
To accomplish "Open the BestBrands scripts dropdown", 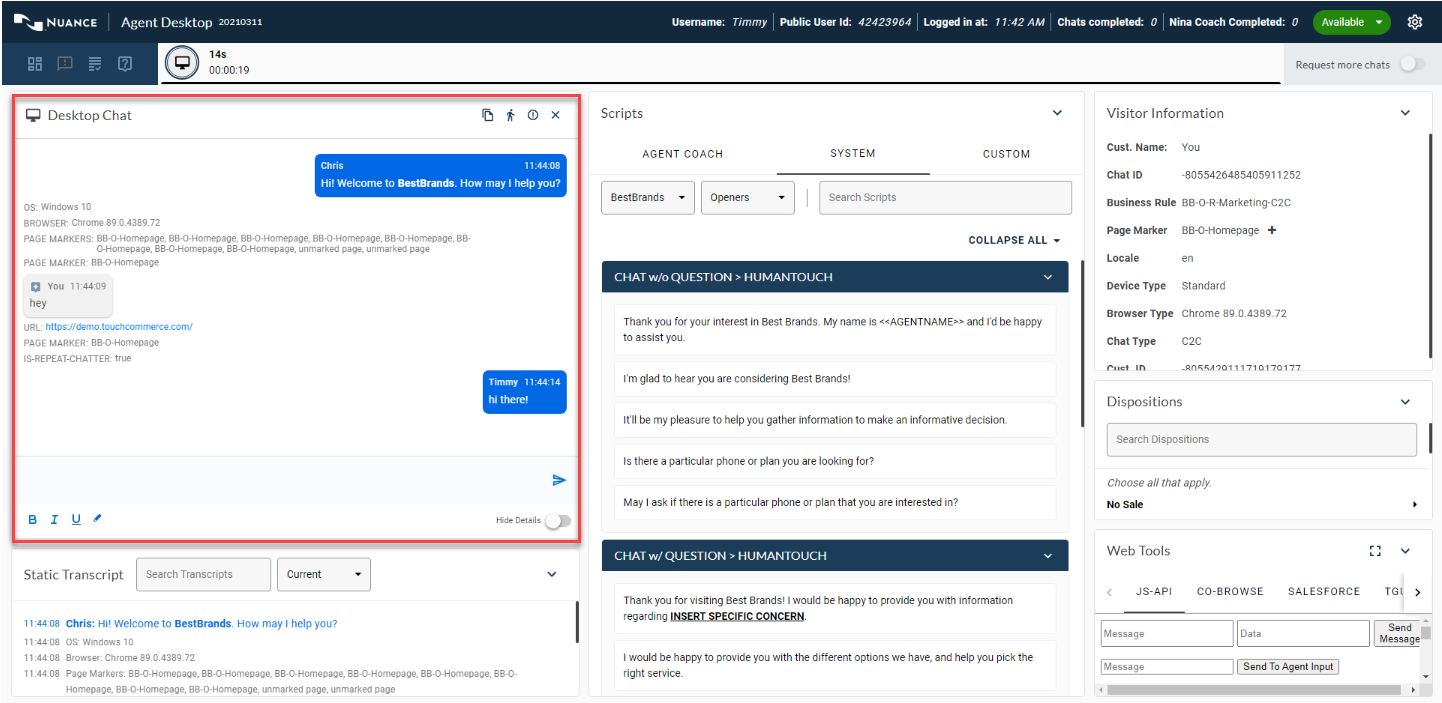I will coord(648,197).
